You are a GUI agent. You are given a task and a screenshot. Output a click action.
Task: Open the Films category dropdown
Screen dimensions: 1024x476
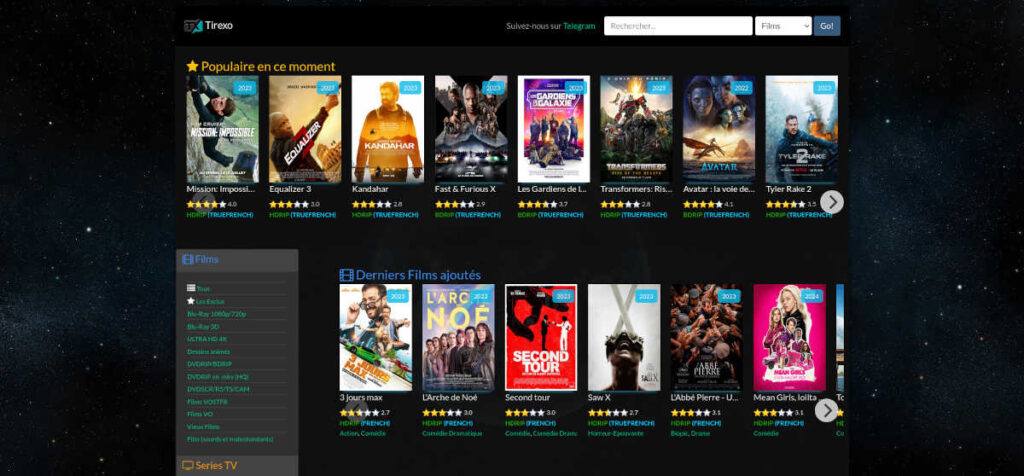coord(783,26)
